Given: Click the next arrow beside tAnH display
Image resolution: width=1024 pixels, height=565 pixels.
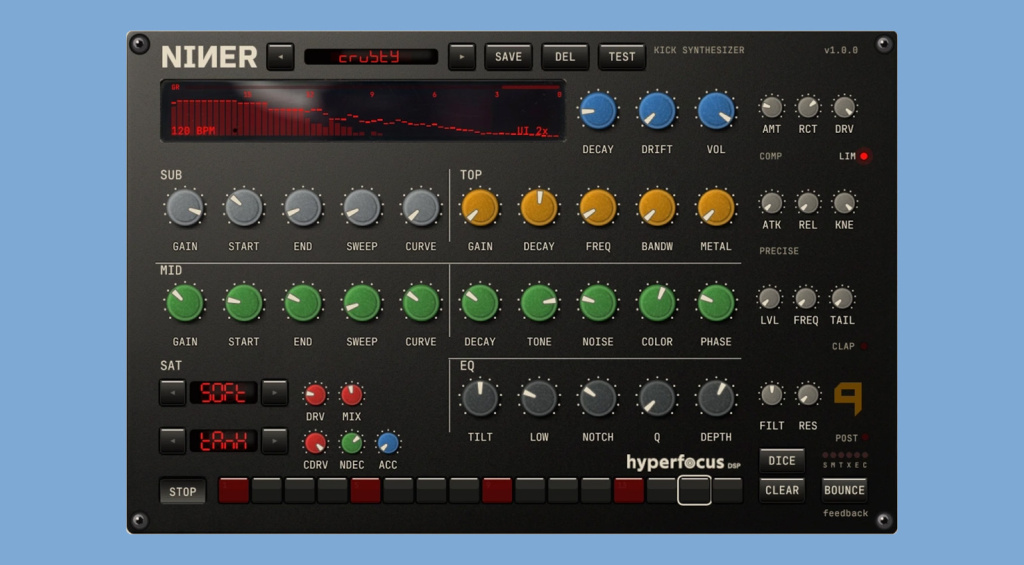Looking at the screenshot, I should (x=274, y=441).
